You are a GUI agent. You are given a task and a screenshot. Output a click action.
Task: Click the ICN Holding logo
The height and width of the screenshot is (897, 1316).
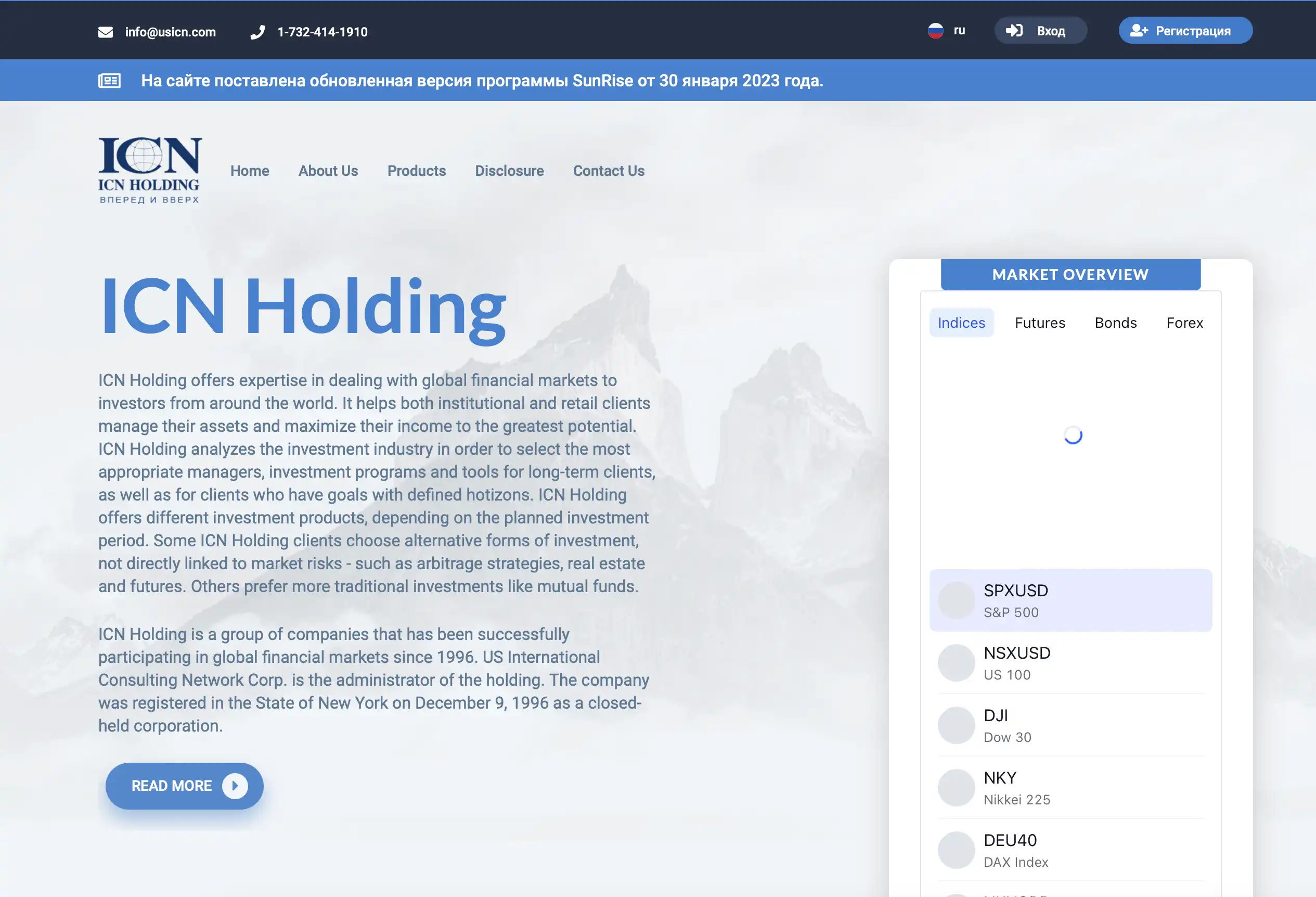tap(149, 170)
